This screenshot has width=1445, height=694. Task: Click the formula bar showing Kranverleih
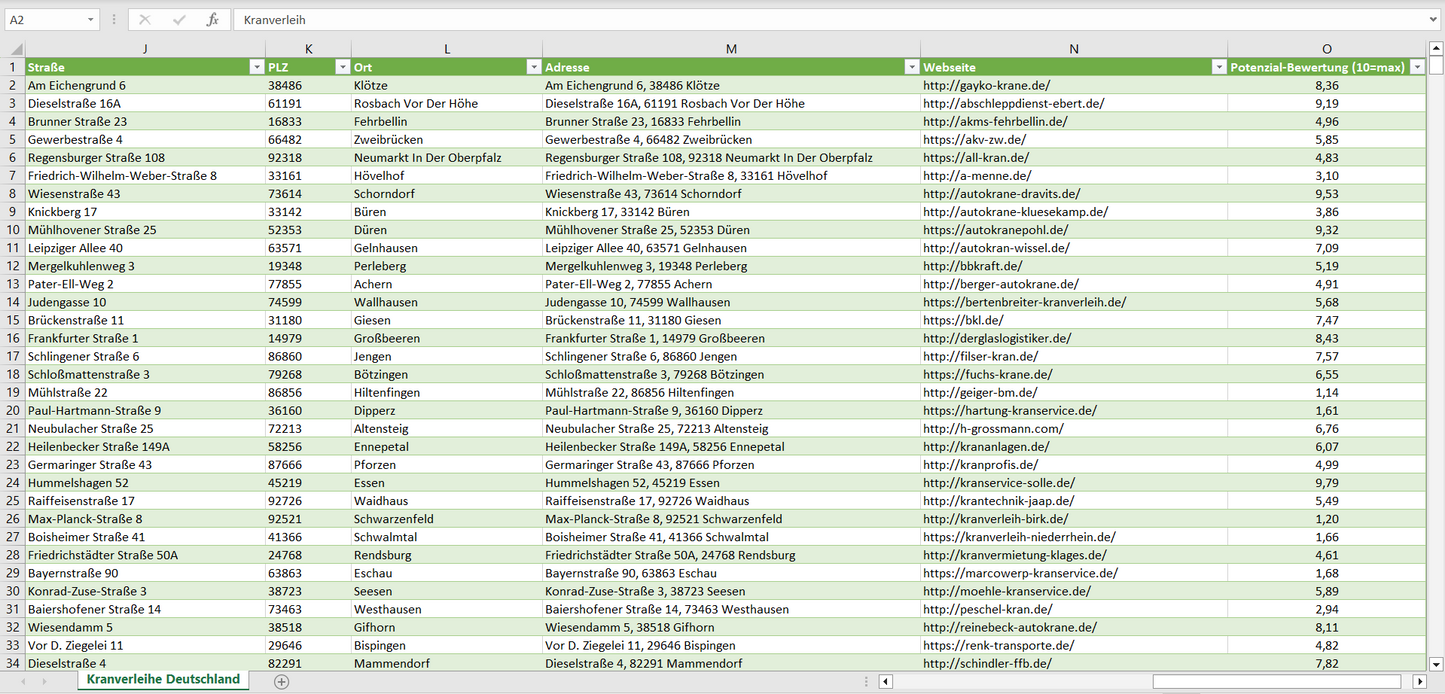800,20
